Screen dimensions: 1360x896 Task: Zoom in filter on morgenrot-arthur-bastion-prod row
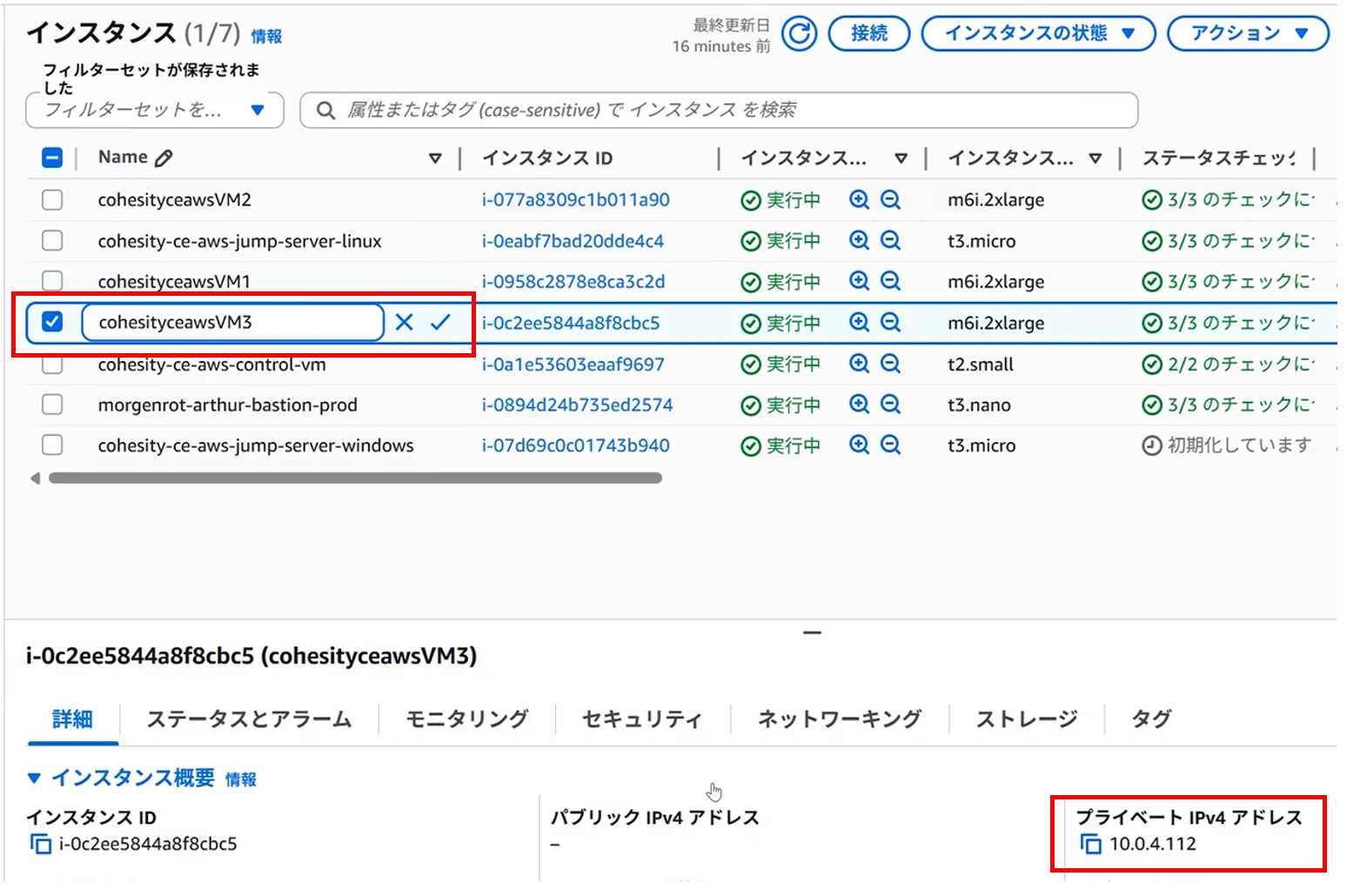point(859,405)
